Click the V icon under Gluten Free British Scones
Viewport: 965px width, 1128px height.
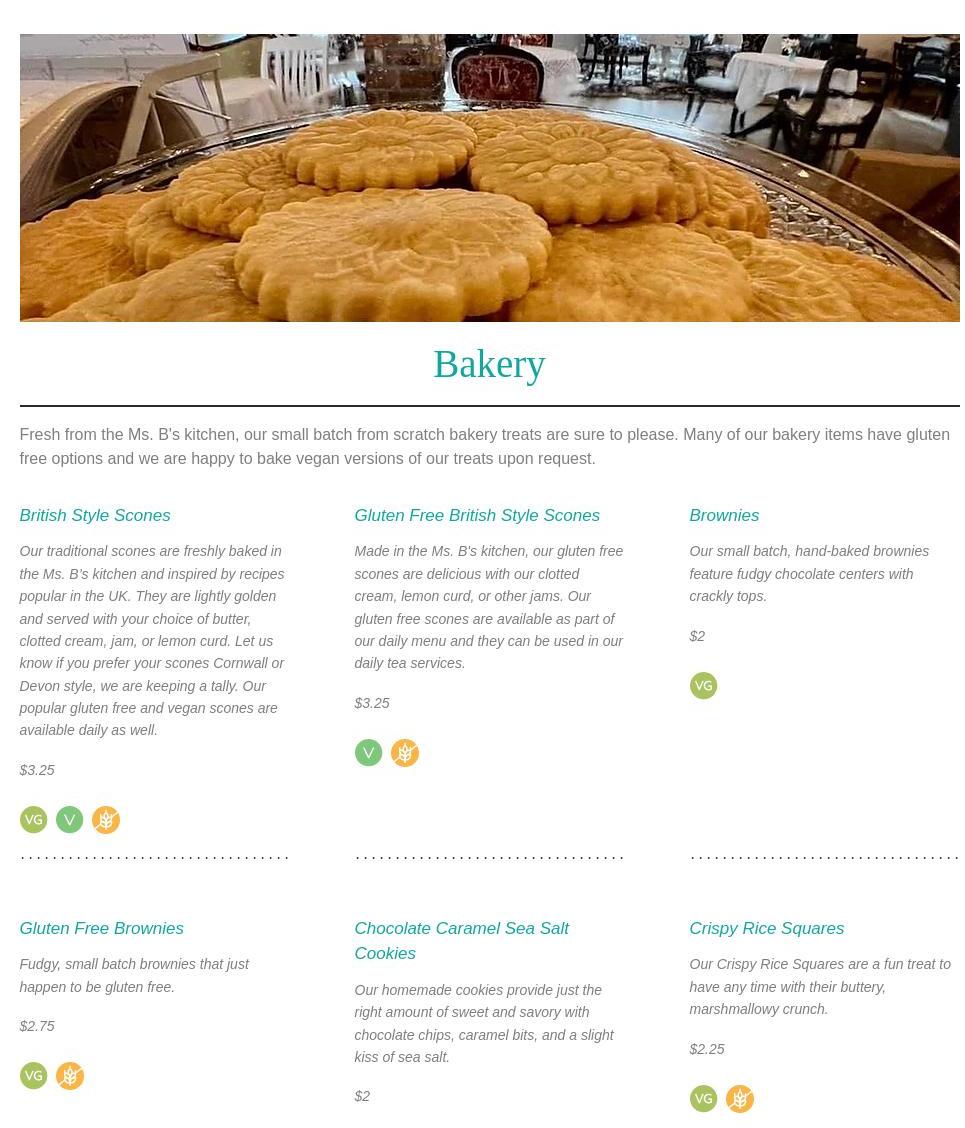pyautogui.click(x=368, y=752)
